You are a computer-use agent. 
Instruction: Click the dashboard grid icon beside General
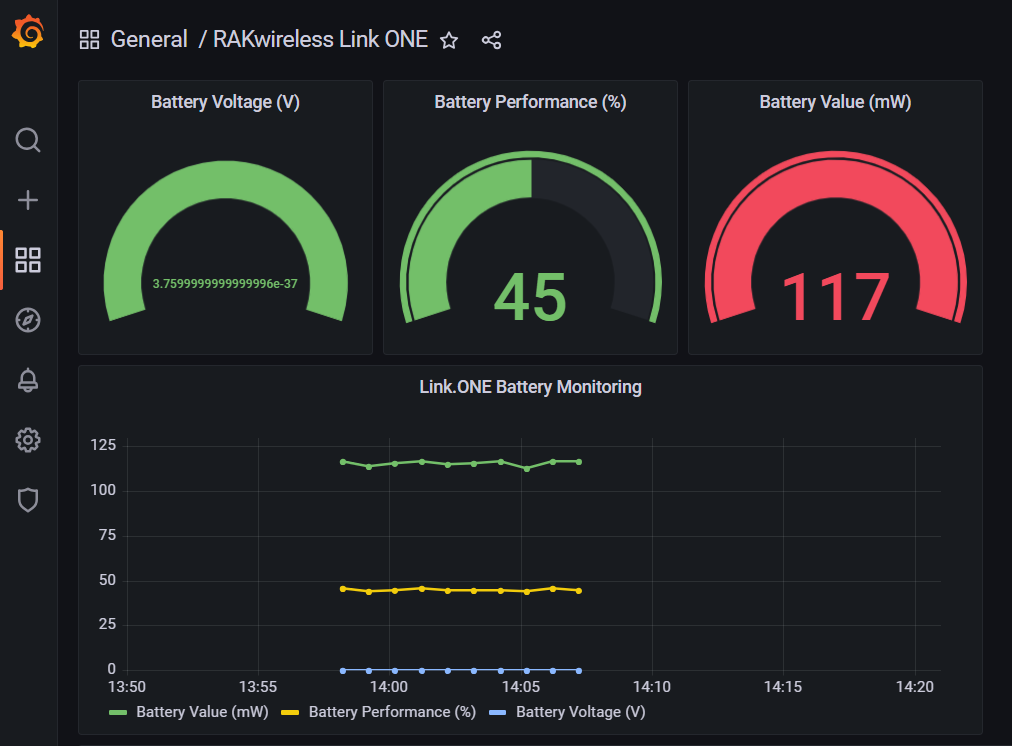click(x=89, y=40)
